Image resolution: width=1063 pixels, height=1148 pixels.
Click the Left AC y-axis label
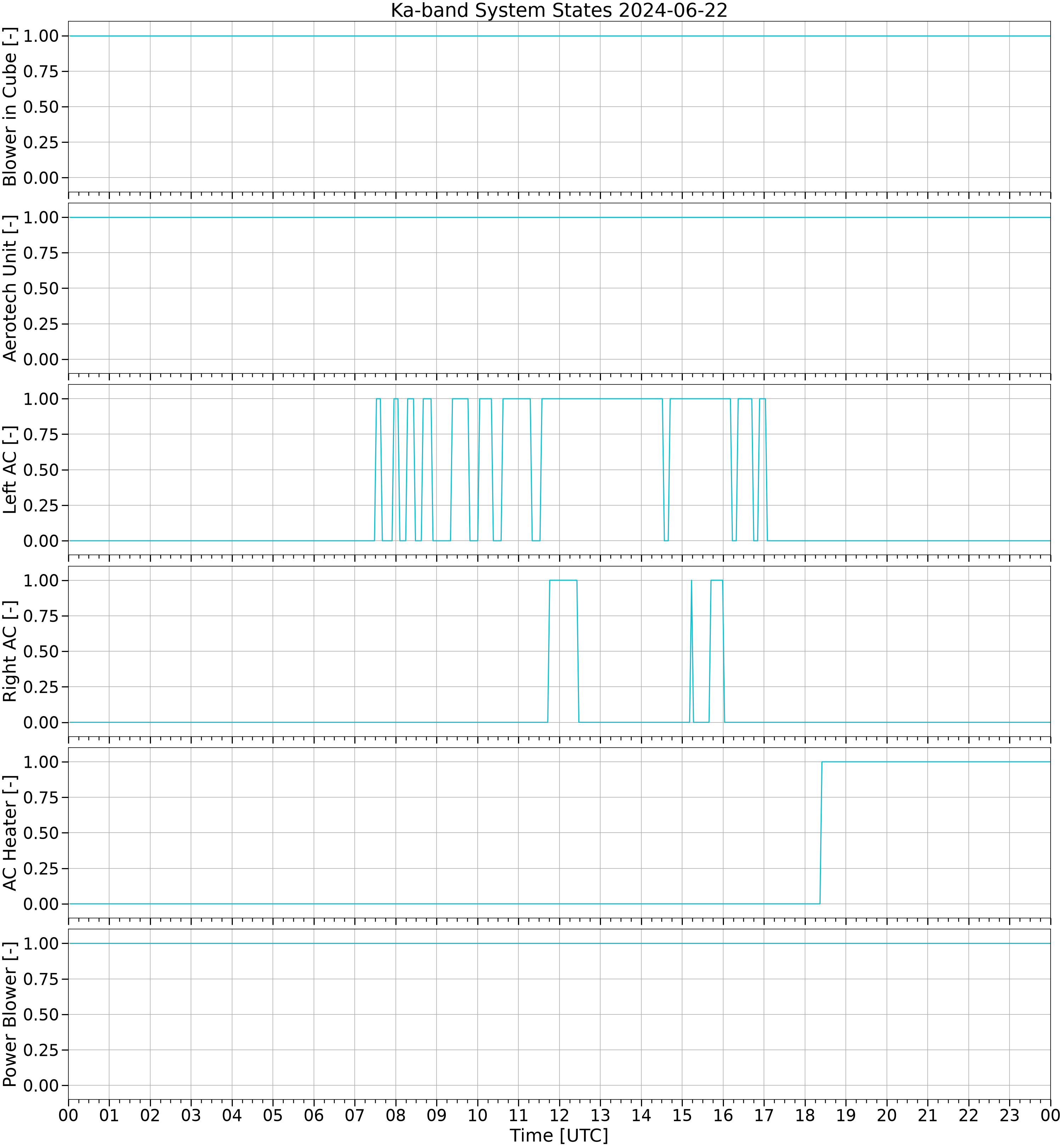(x=10, y=469)
